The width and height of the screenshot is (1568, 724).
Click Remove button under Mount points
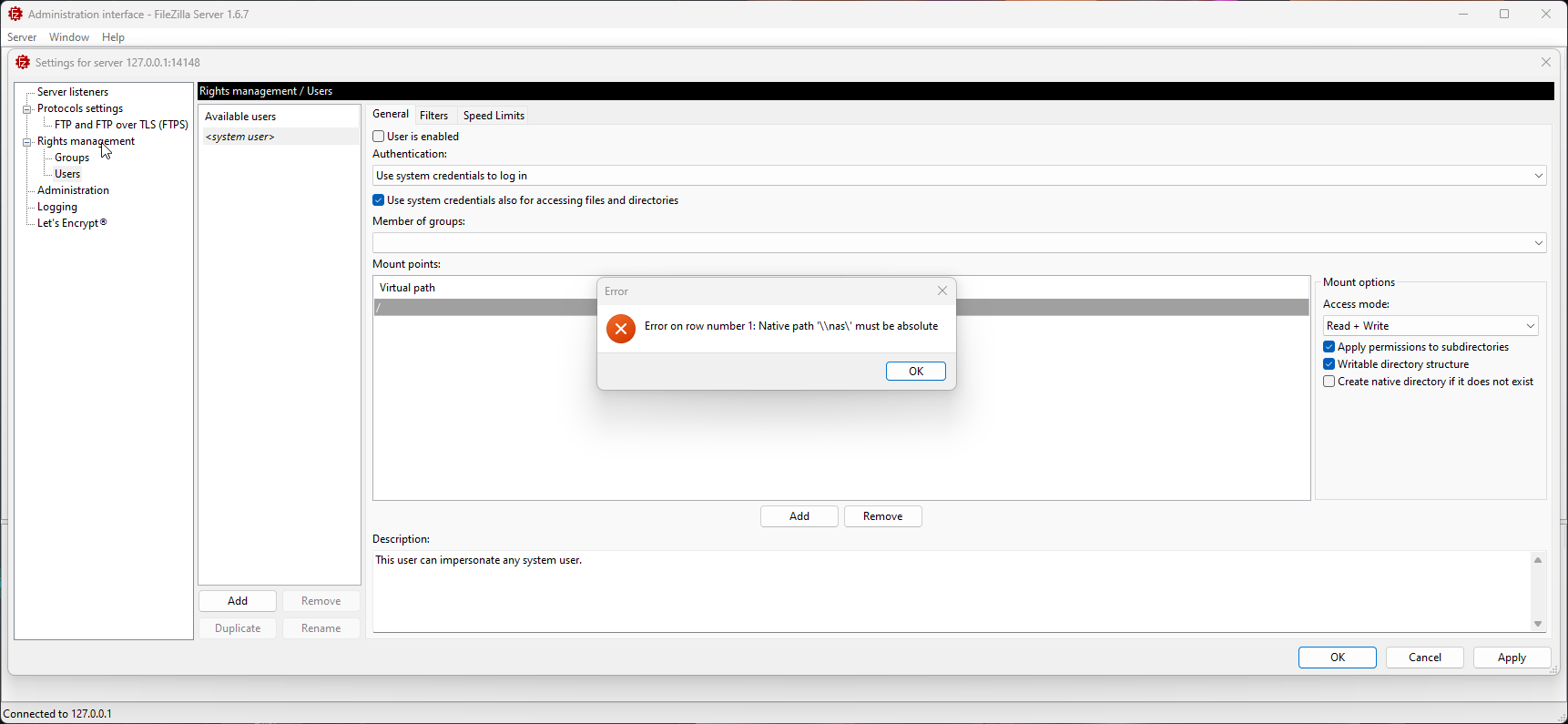click(x=883, y=516)
